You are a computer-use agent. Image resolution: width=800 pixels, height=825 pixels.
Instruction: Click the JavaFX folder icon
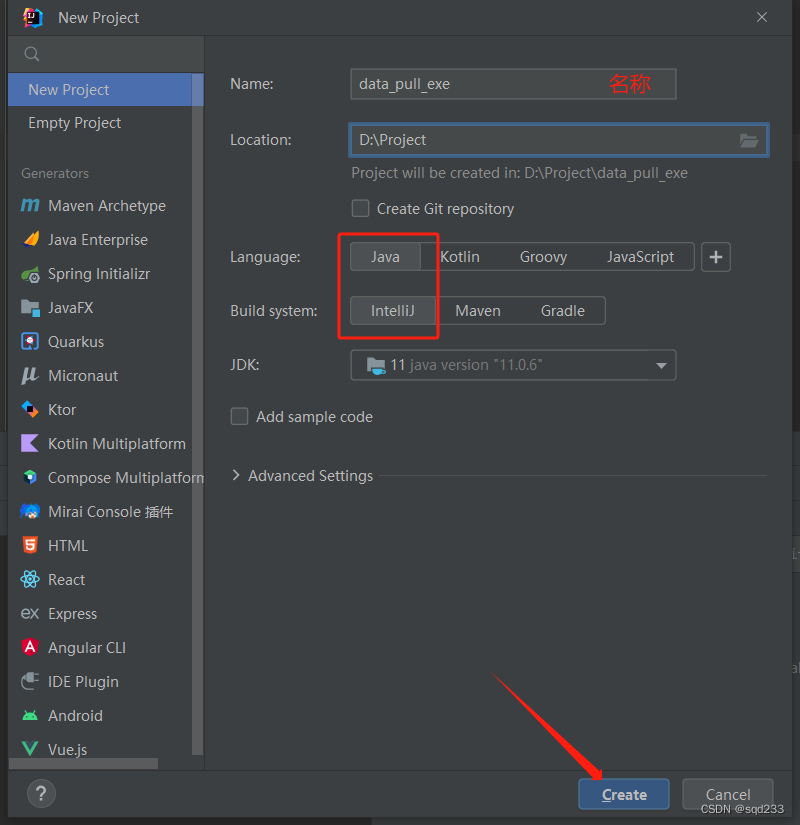(30, 308)
